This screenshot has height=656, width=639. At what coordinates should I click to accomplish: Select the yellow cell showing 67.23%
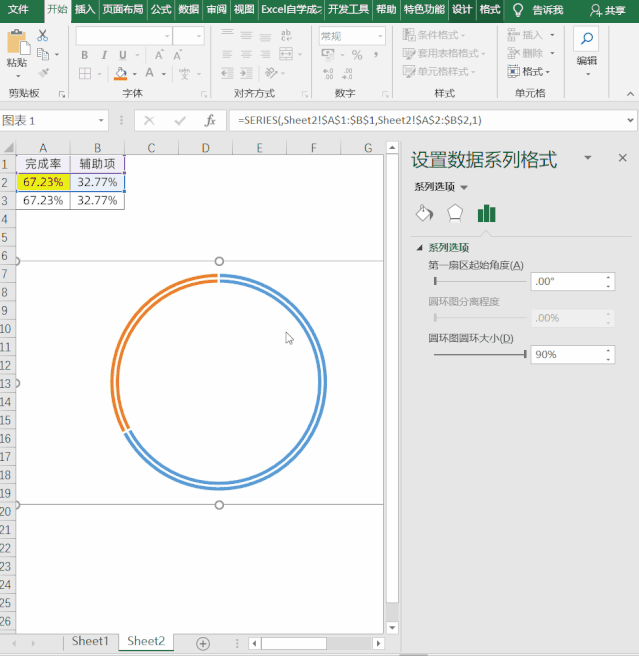(x=43, y=182)
